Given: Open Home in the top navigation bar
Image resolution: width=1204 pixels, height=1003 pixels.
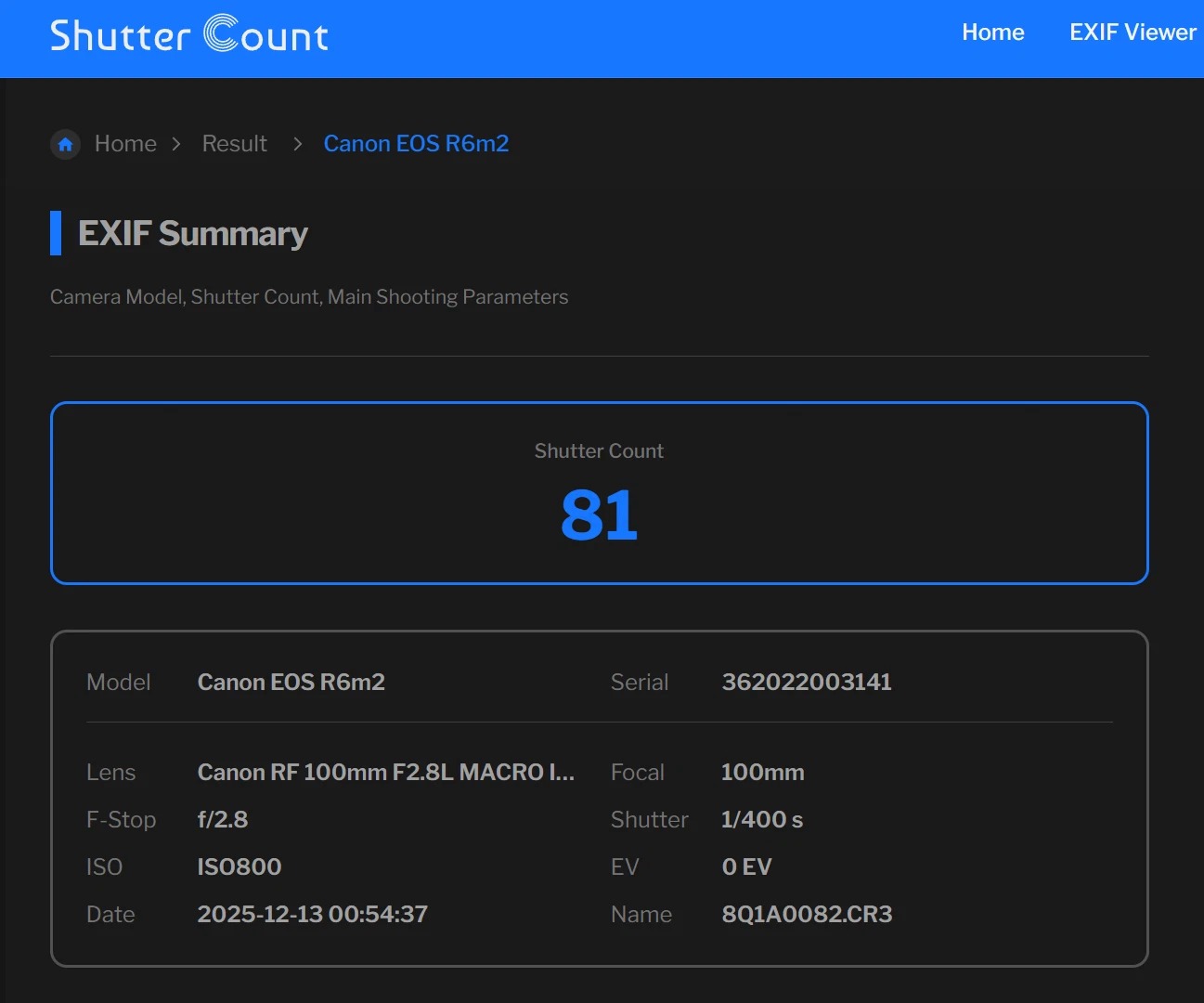Looking at the screenshot, I should (992, 33).
